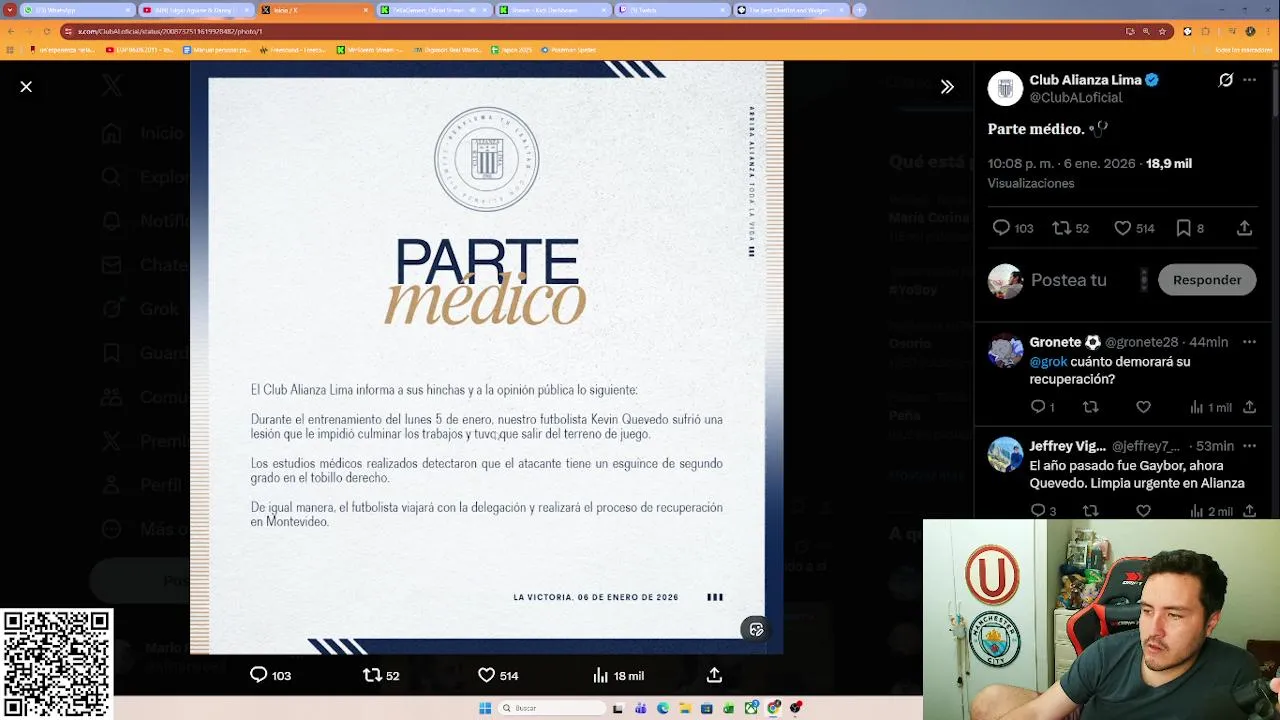Image resolution: width=1280 pixels, height=720 pixels.
Task: Open Gronete's profile avatar
Action: click(x=1005, y=351)
